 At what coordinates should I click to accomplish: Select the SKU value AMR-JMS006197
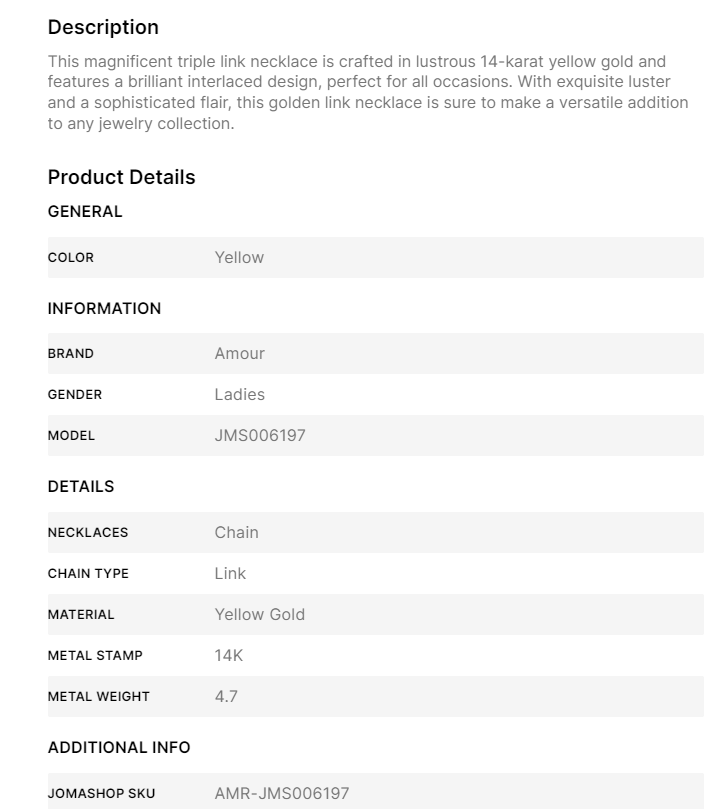(282, 794)
